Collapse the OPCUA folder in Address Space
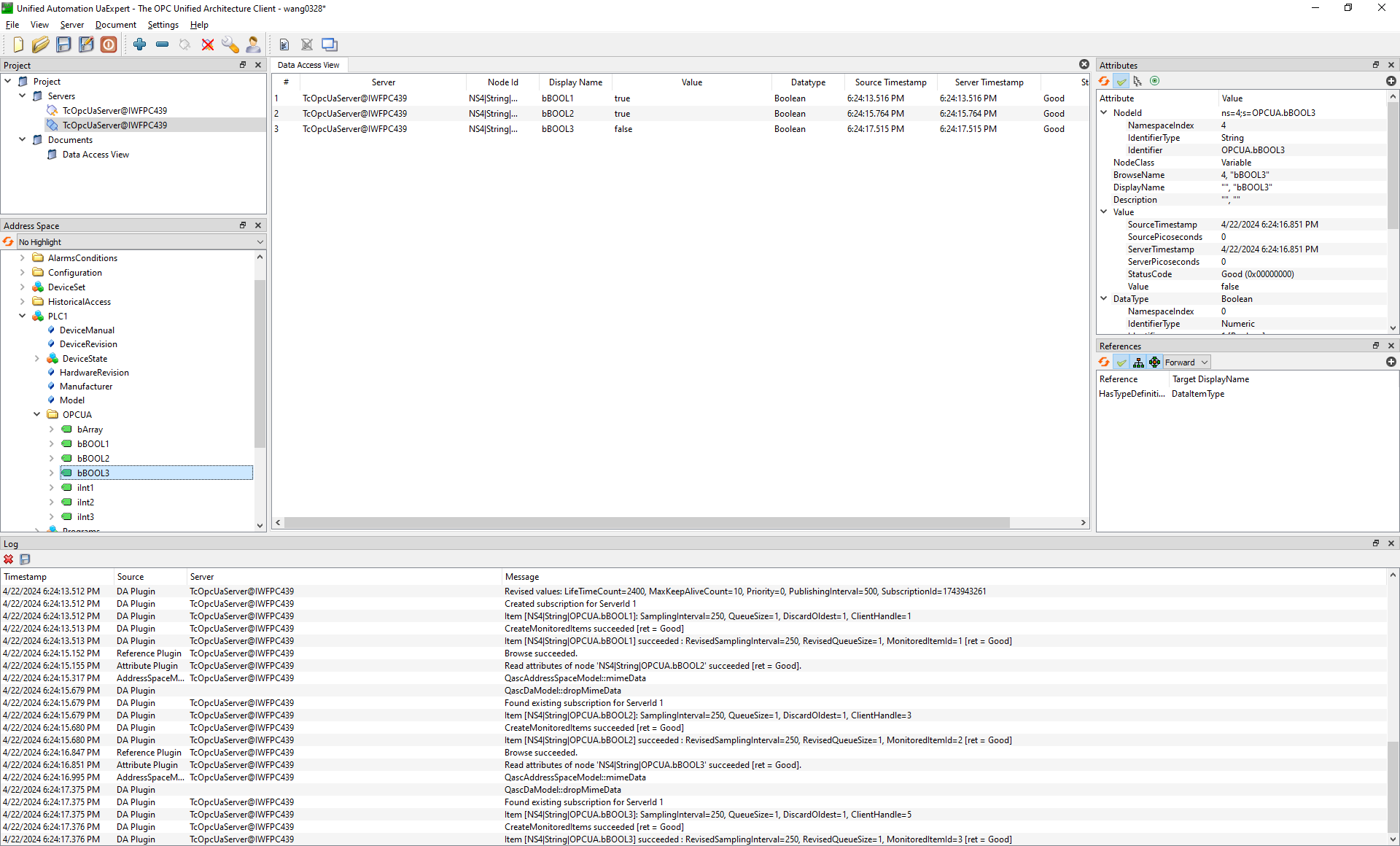Screen dimensions: 1400x846 37,414
